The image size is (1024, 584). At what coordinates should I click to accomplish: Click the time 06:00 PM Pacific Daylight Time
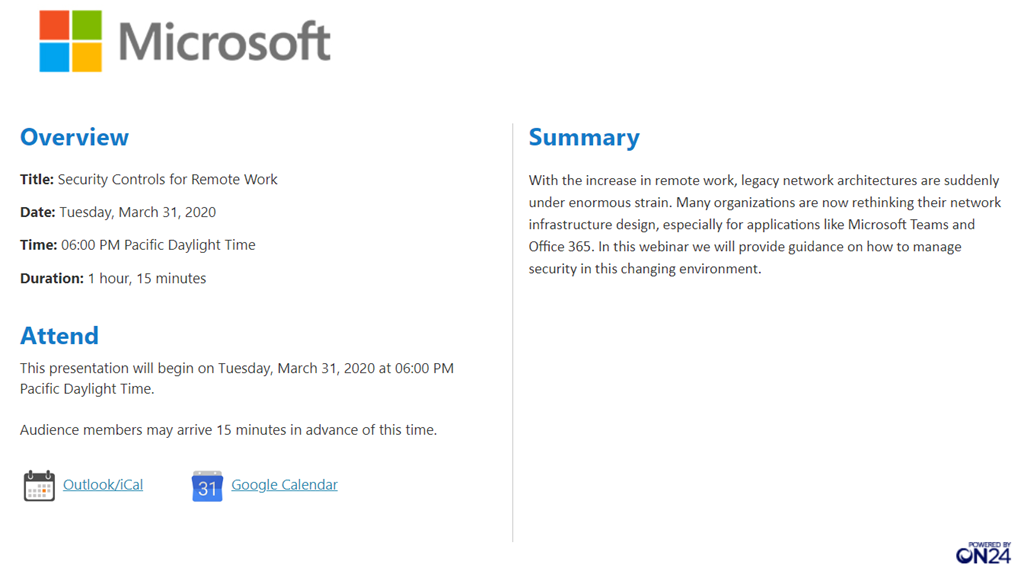click(158, 245)
